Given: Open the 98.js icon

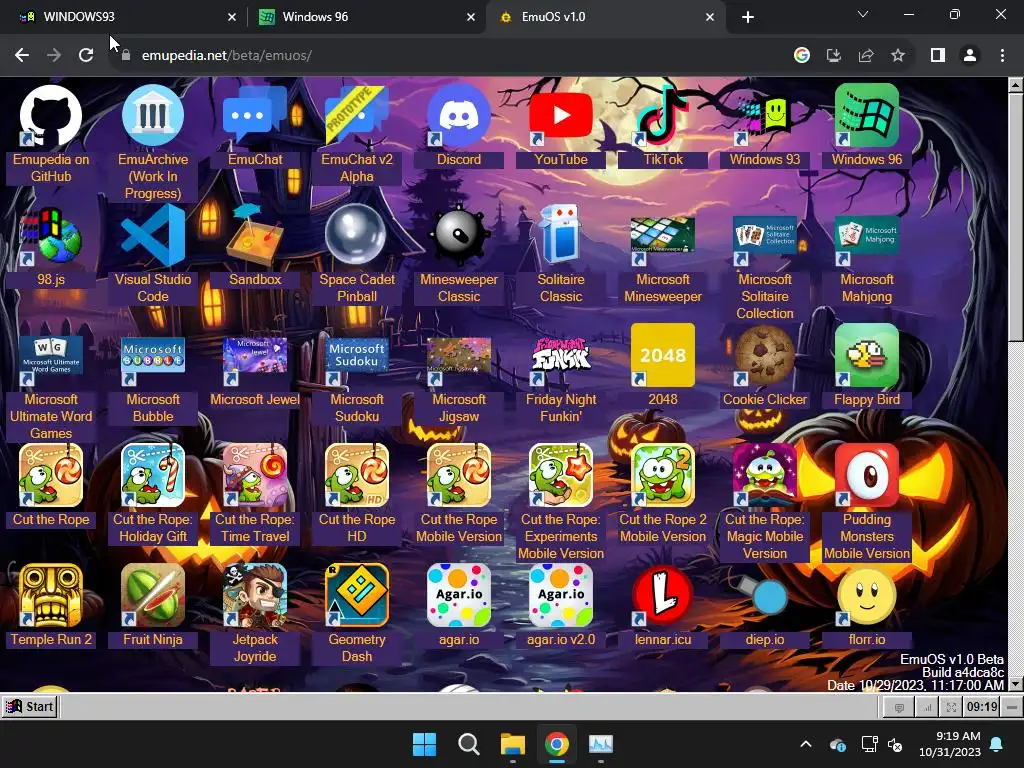Looking at the screenshot, I should click(x=51, y=236).
